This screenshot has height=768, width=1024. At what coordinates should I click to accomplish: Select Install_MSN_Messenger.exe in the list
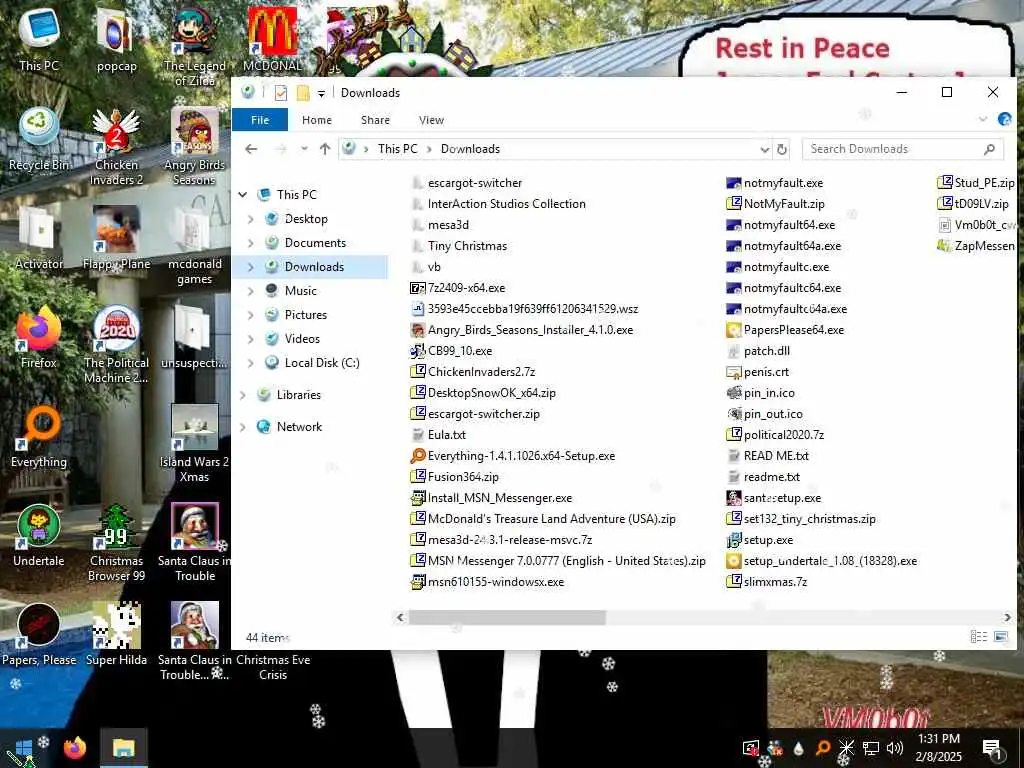point(491,498)
